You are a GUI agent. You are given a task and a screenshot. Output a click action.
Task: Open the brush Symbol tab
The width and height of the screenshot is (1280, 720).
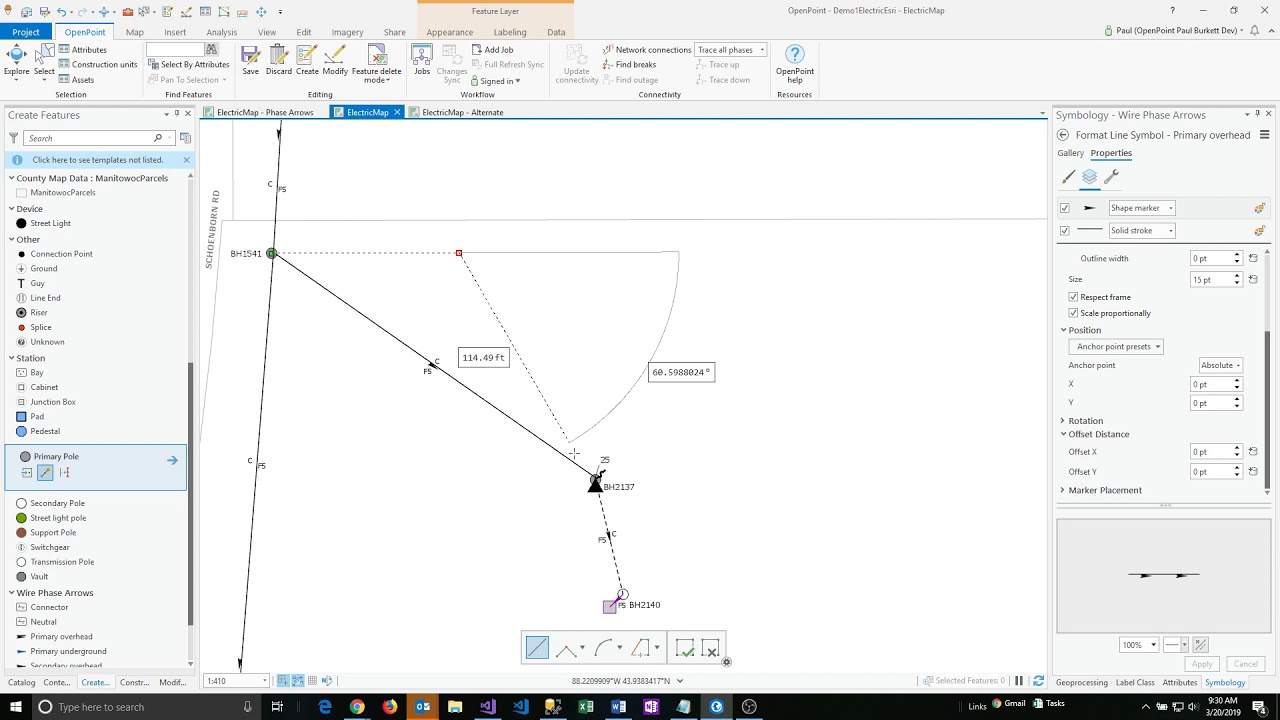1068,177
